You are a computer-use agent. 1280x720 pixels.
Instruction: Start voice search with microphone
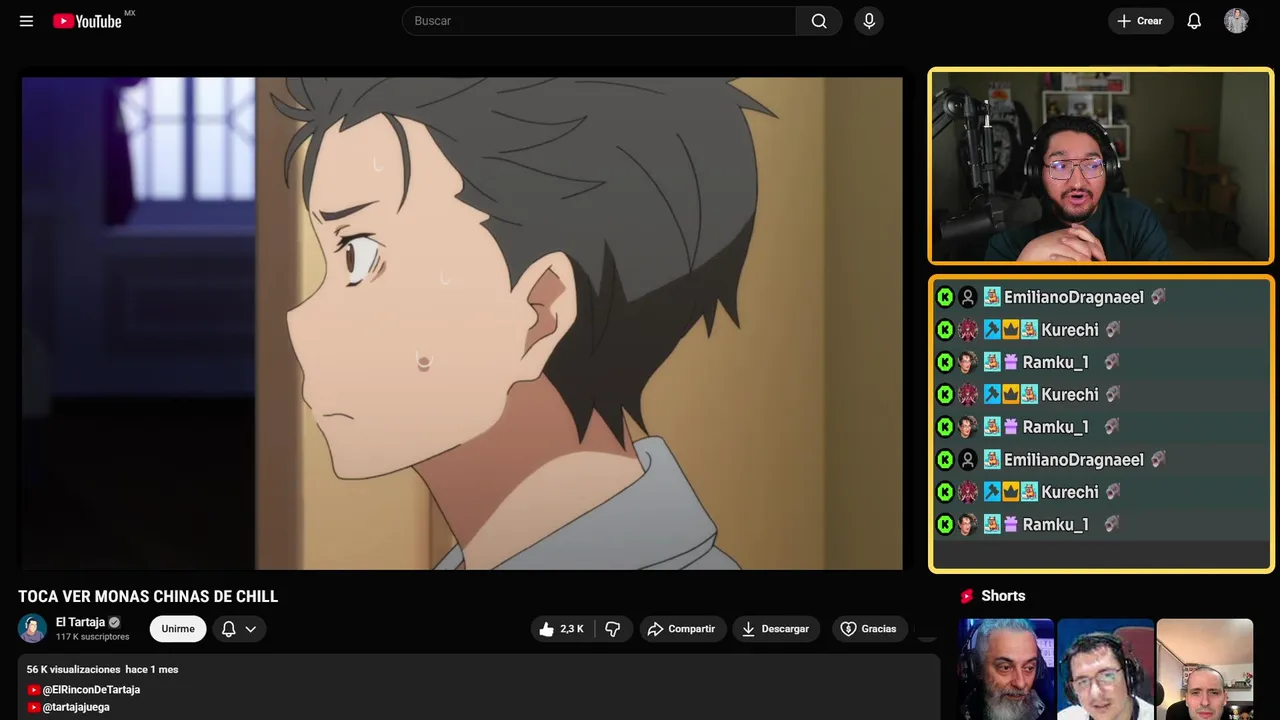coord(869,21)
